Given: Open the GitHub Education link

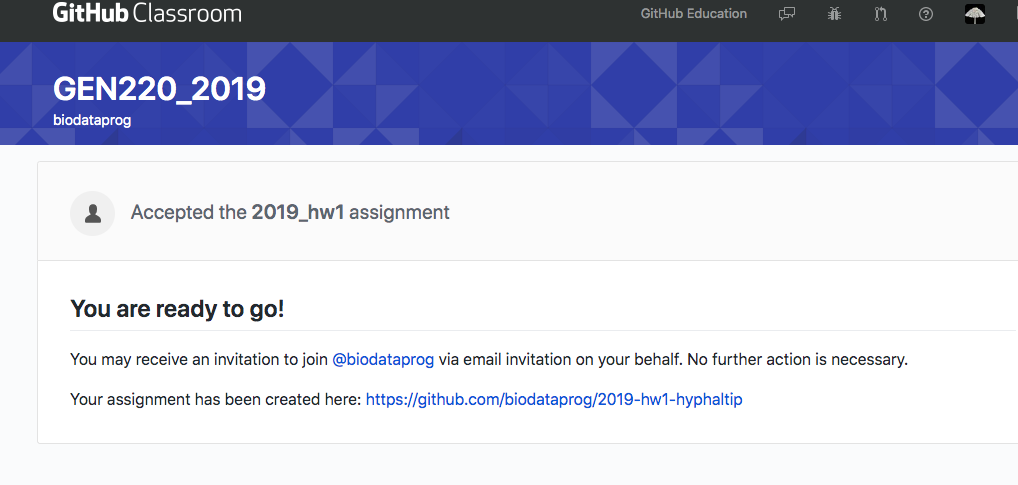Looking at the screenshot, I should click(693, 14).
